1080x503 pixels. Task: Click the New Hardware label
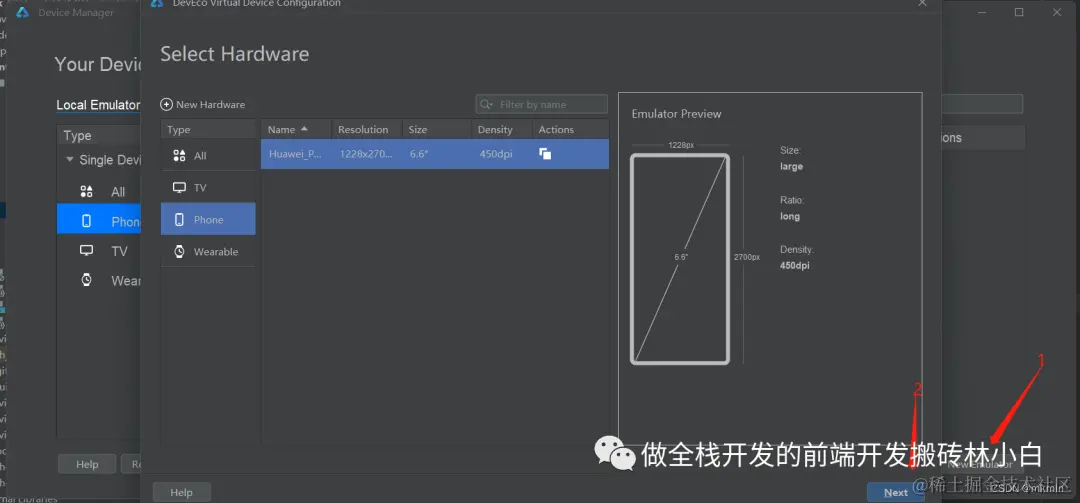pos(211,105)
